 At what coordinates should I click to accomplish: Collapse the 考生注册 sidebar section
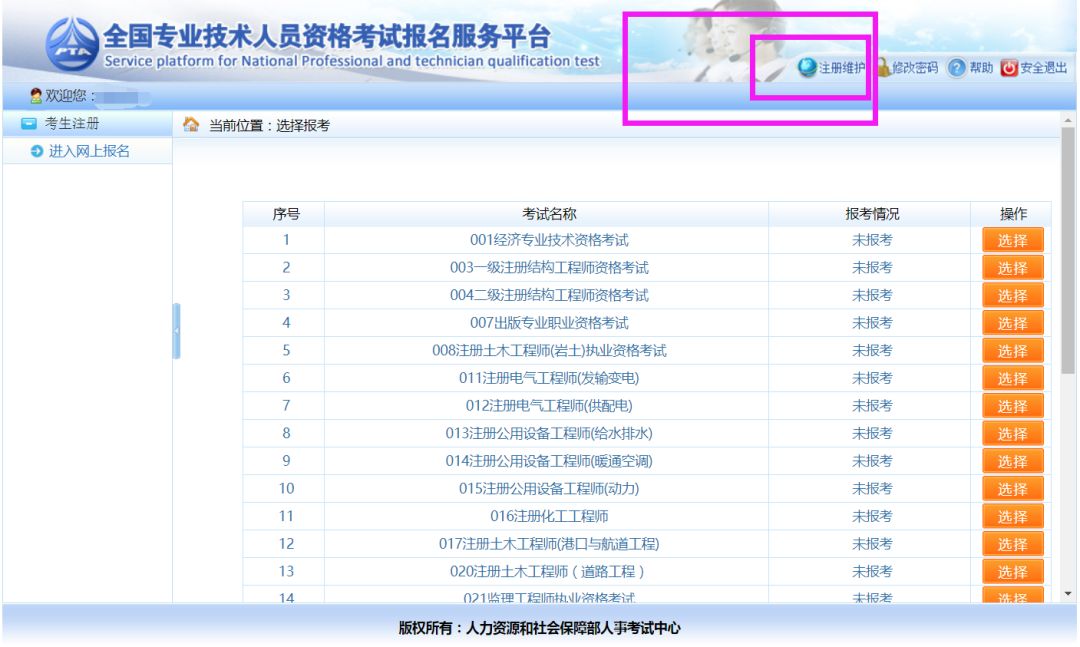29,124
